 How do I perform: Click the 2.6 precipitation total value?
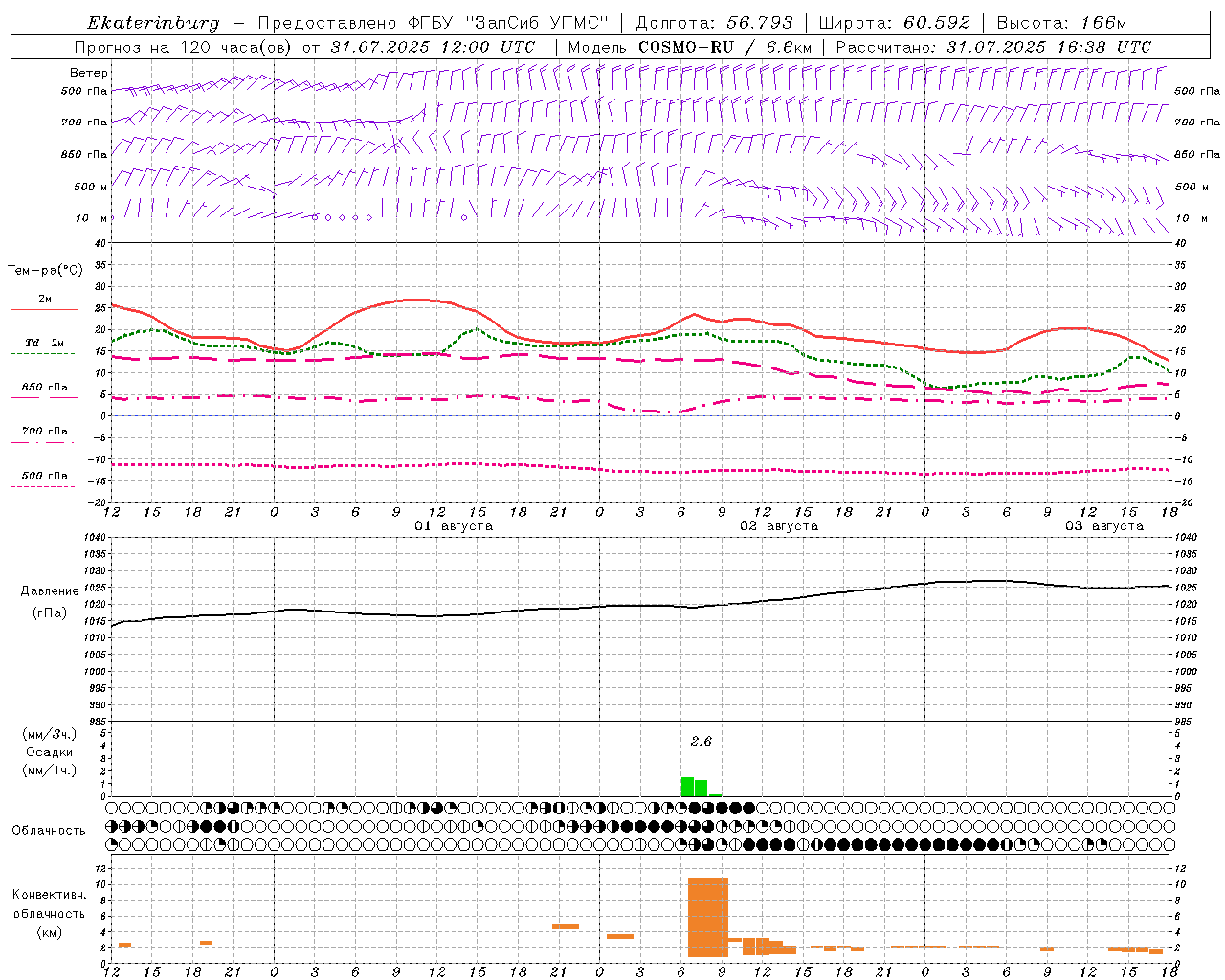coord(701,741)
